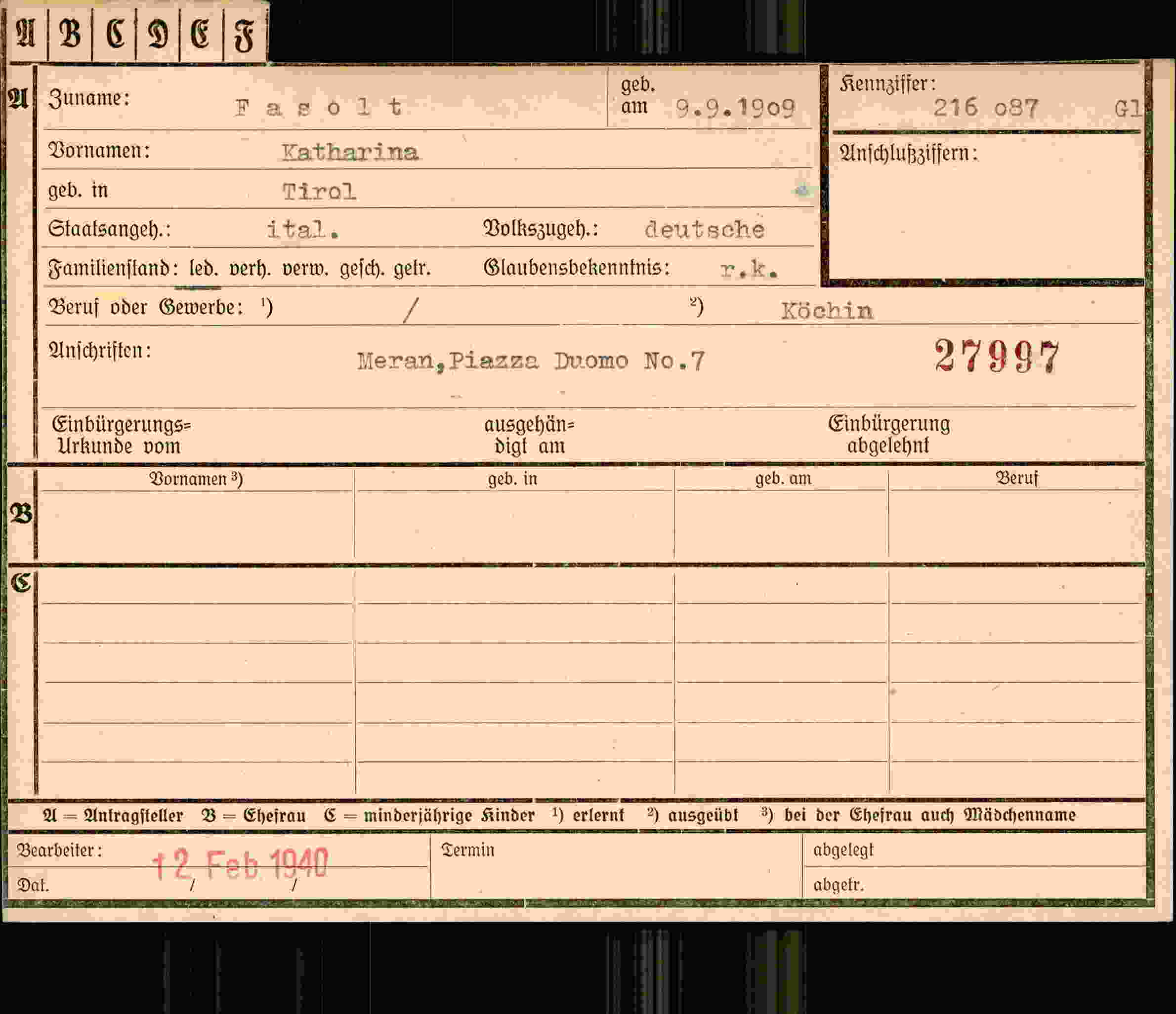Click the 'Beruf' column header in section B
The image size is (1176, 1014).
(1017, 478)
